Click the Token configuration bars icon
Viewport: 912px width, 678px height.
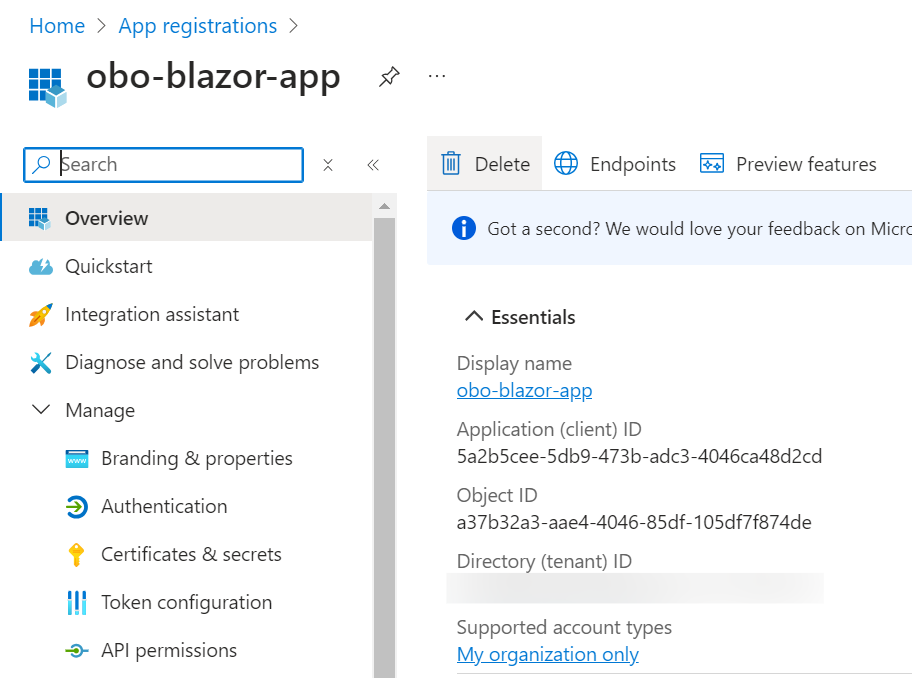[x=77, y=602]
